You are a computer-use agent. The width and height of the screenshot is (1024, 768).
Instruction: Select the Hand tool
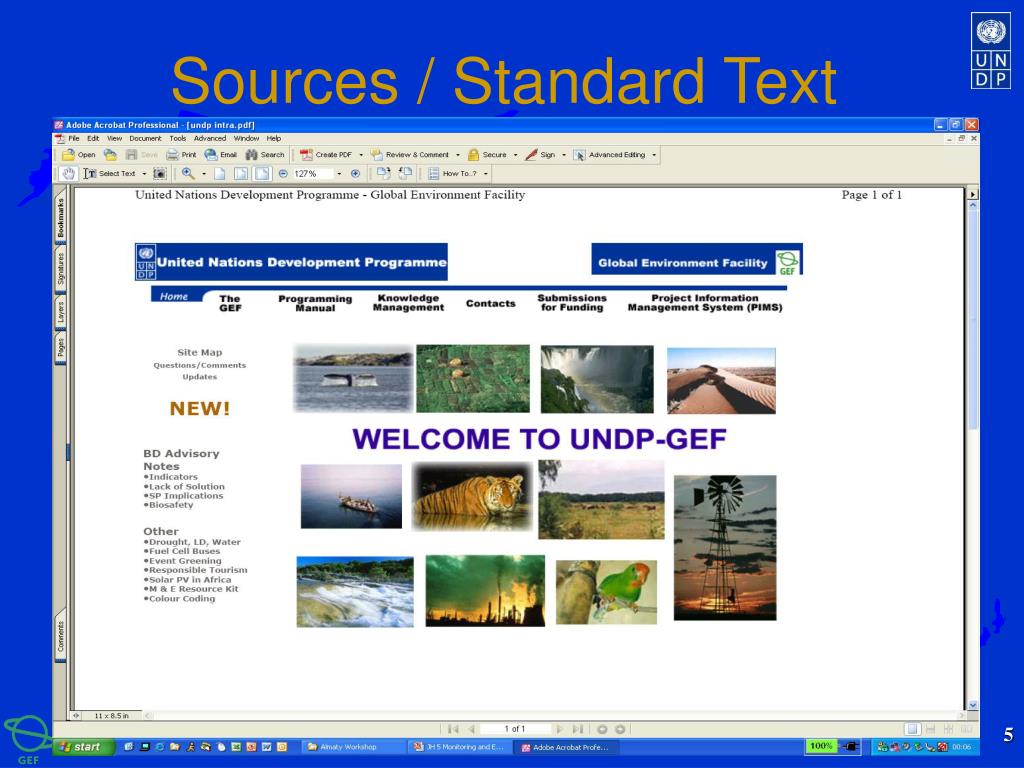click(69, 174)
